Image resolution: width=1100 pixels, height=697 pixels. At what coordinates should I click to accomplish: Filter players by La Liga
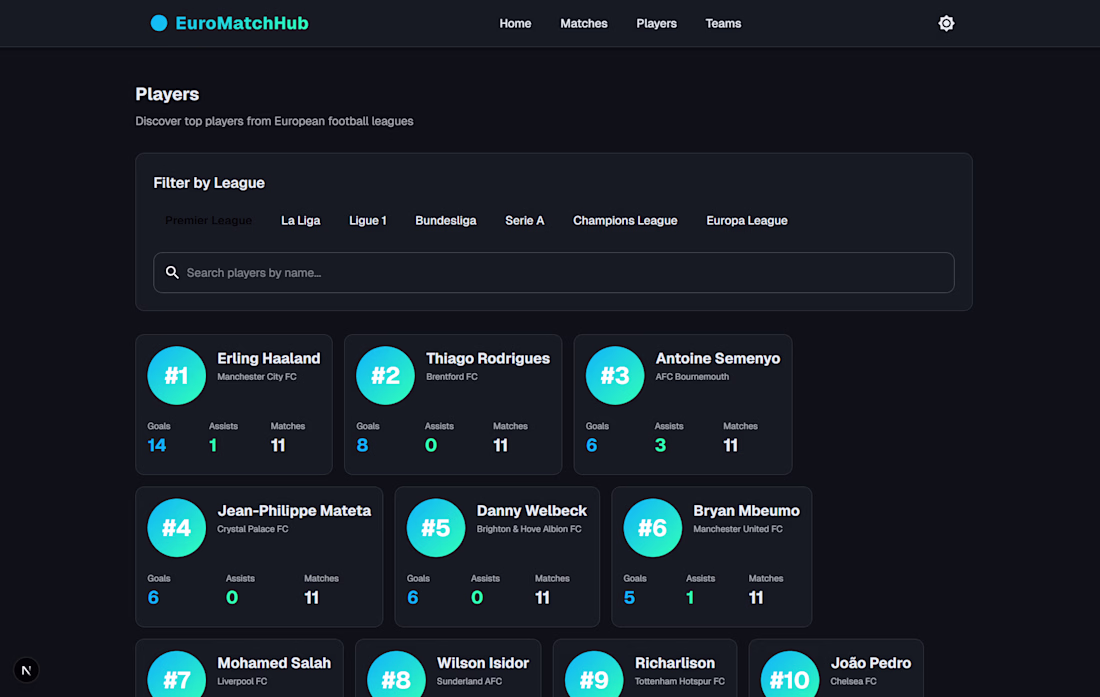(x=301, y=220)
